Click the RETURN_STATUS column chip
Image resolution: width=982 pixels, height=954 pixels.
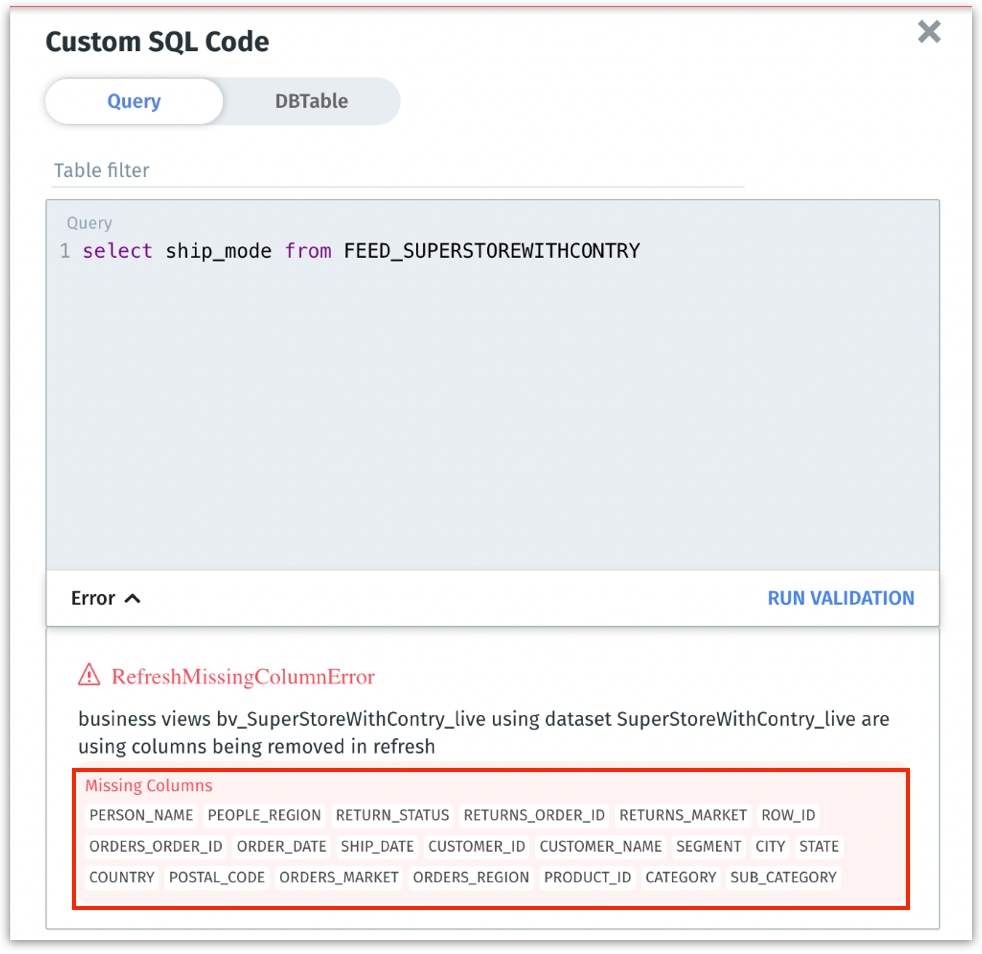click(392, 815)
